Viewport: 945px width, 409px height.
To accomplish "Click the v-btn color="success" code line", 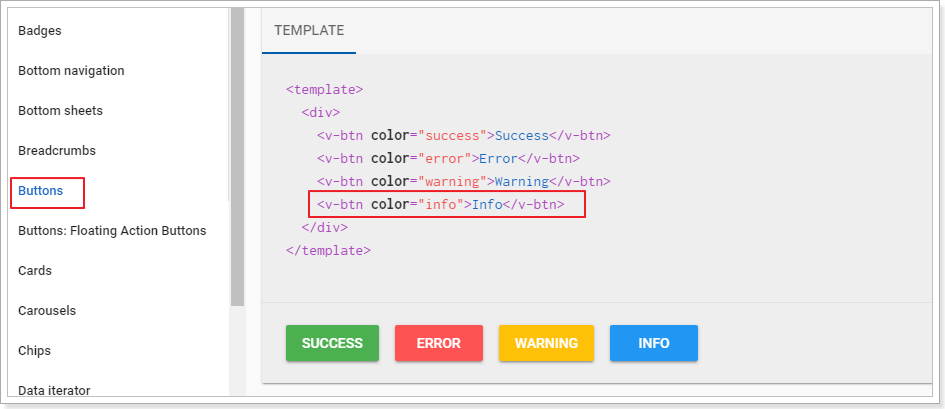I will tap(464, 135).
